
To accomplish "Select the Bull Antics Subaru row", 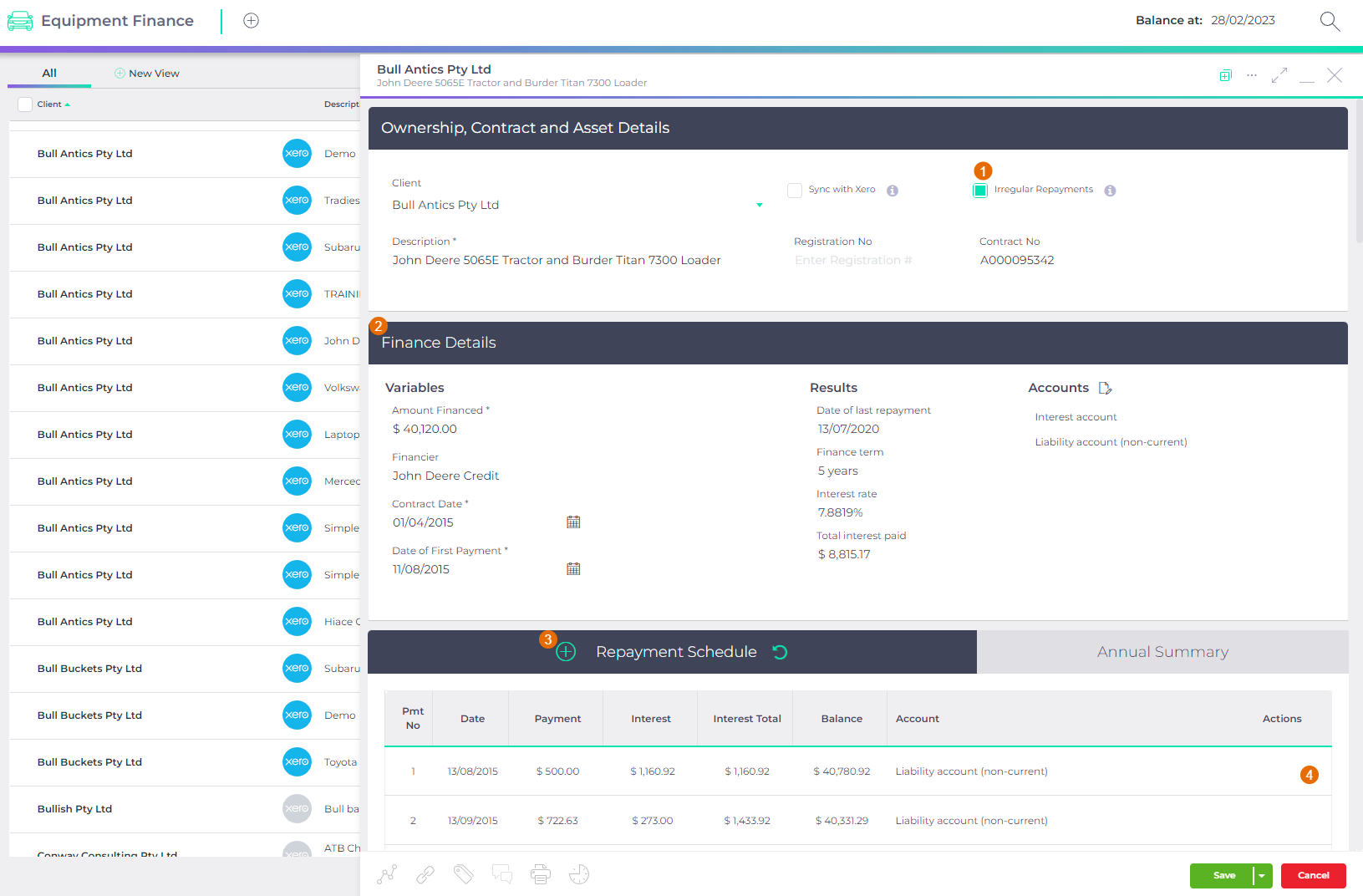I will (185, 247).
